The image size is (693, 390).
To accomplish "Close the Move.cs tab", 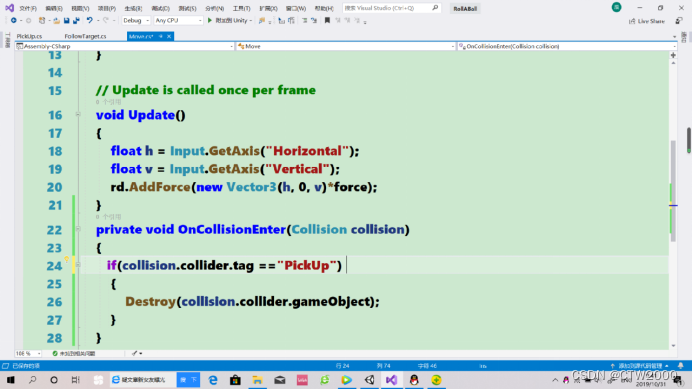I will (x=169, y=36).
